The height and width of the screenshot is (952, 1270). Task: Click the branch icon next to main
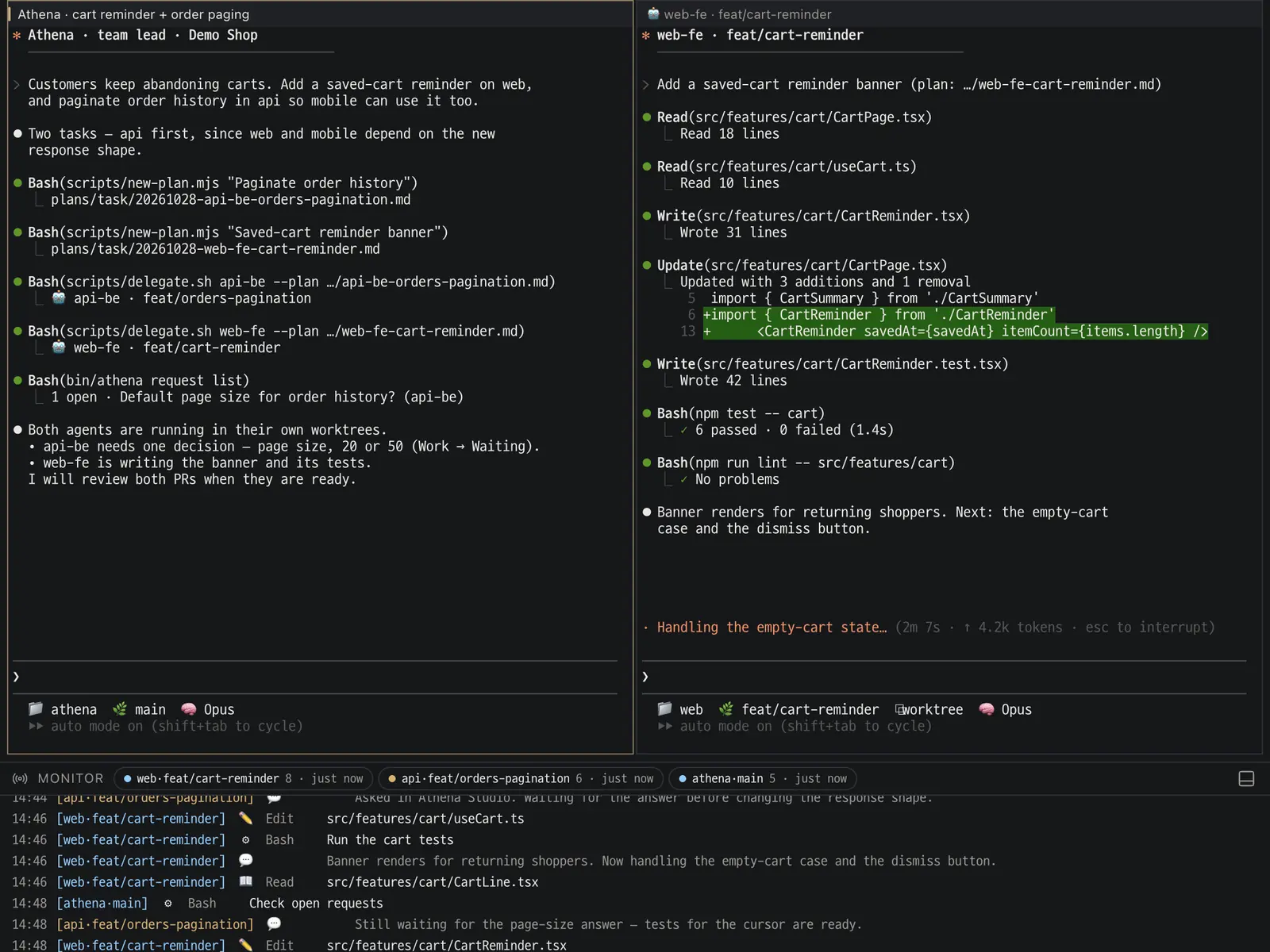point(120,709)
